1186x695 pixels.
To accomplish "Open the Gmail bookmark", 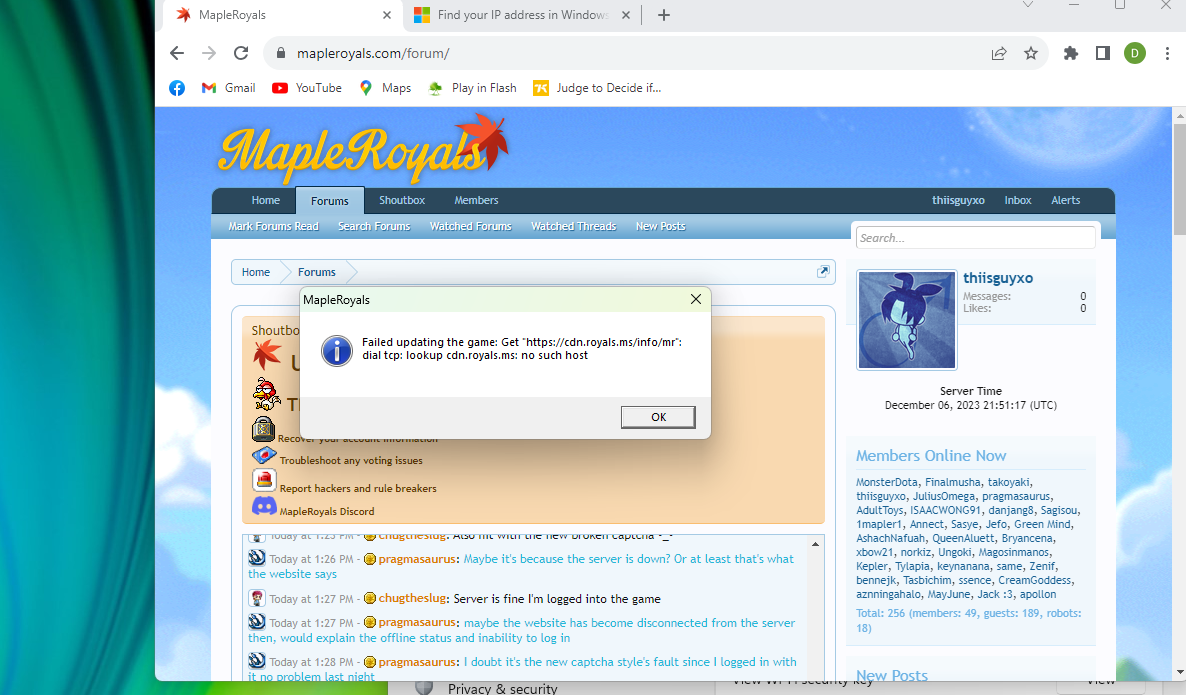I will coord(228,88).
